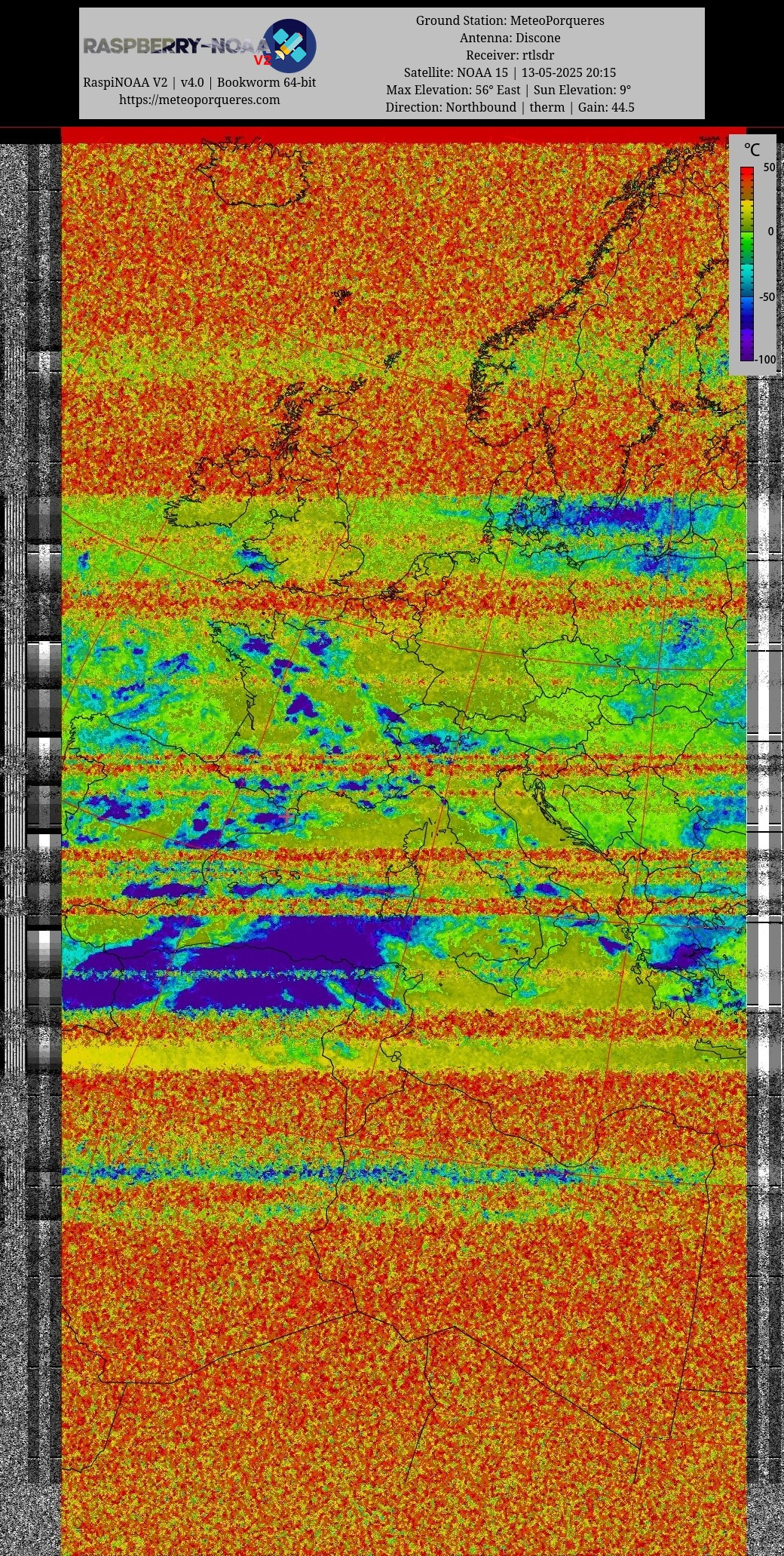The height and width of the screenshot is (1556, 784).
Task: Click the 50 value on temperature legend
Action: pyautogui.click(x=769, y=167)
